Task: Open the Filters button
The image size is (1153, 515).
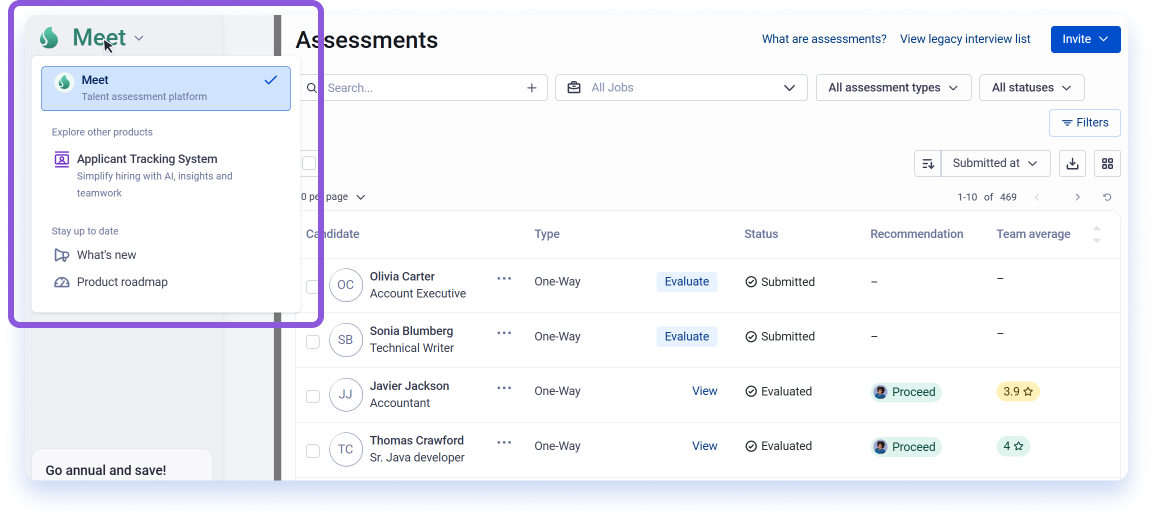Action: coord(1085,123)
